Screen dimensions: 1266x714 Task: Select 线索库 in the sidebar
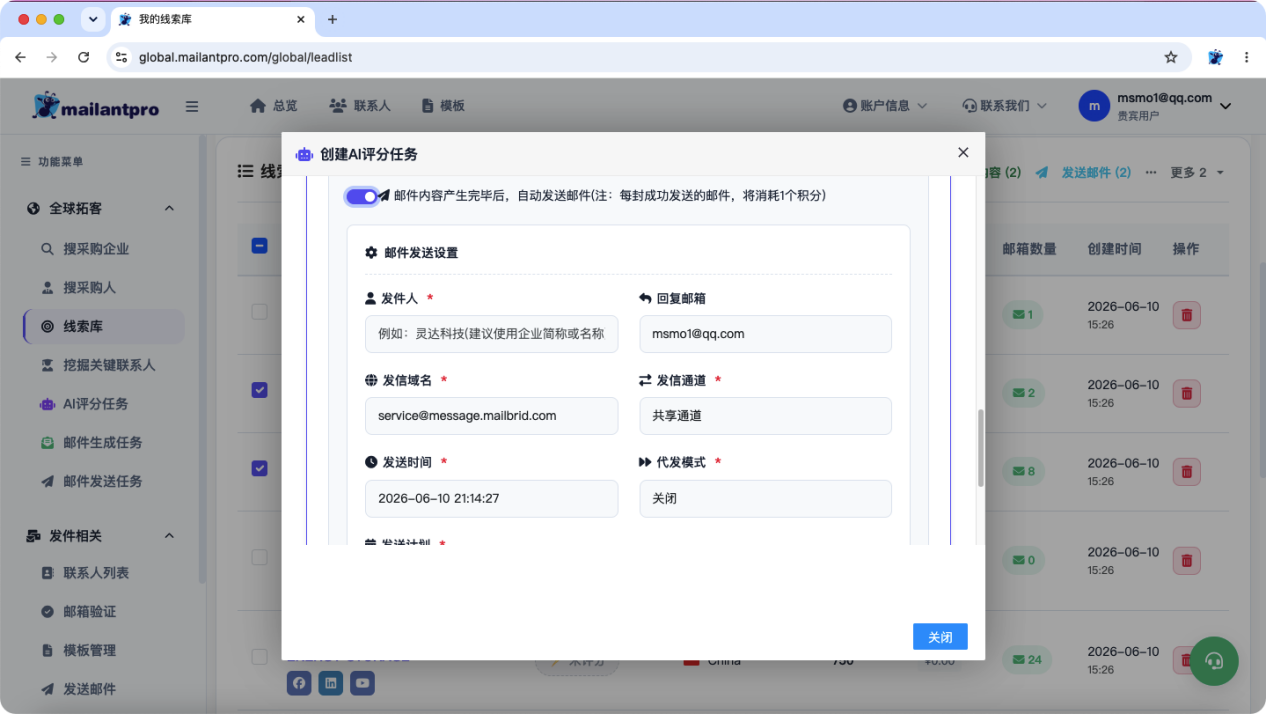pyautogui.click(x=104, y=327)
